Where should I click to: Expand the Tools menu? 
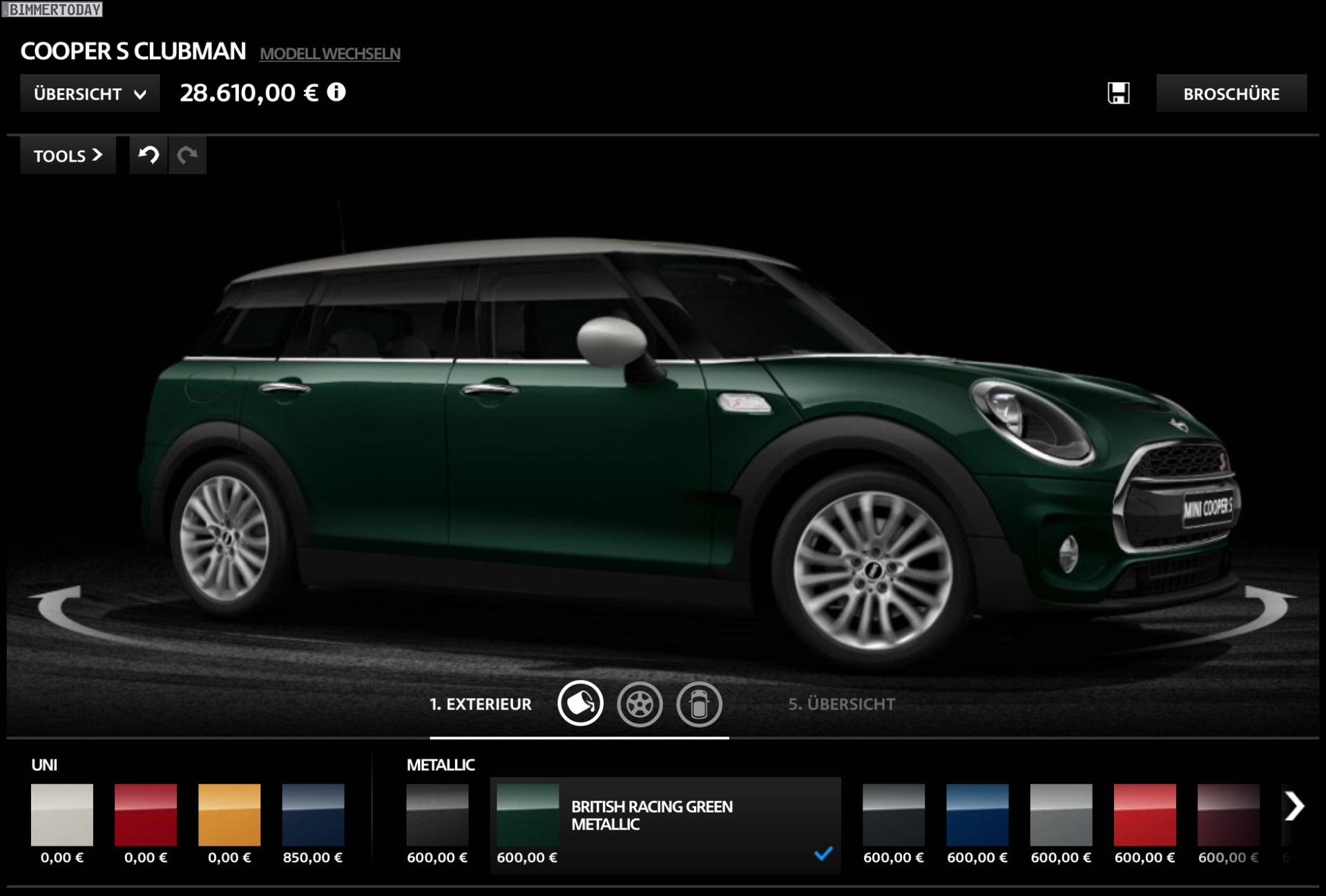click(x=68, y=155)
